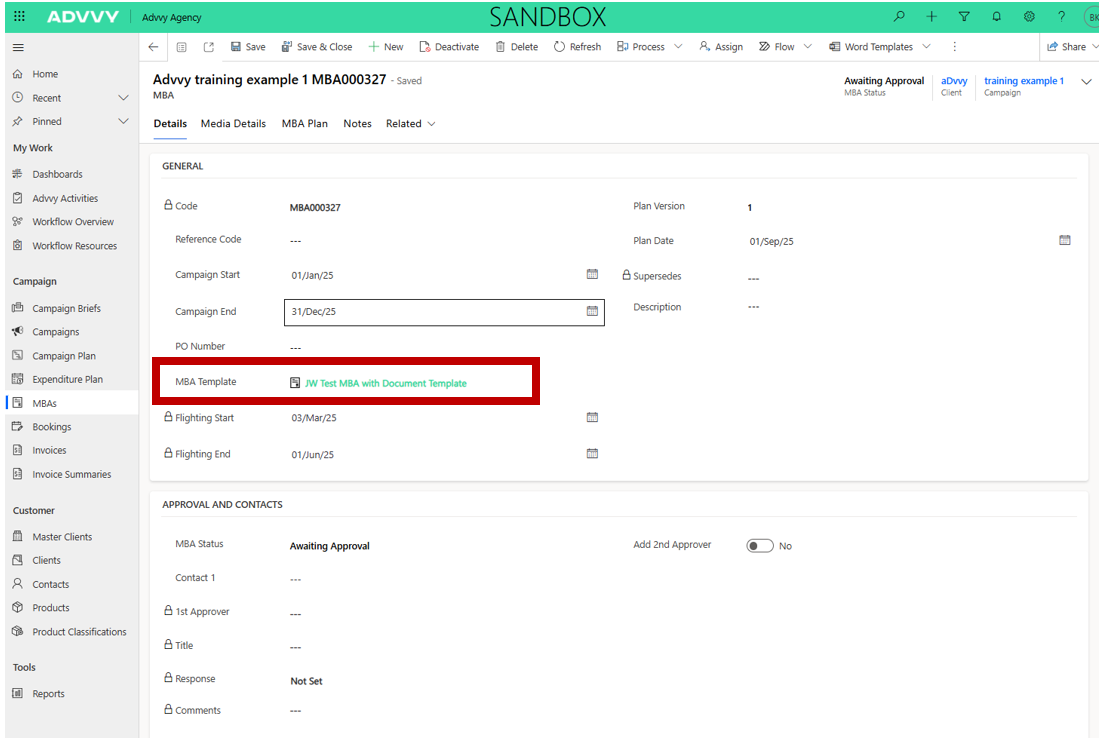This screenshot has height=738, width=1099.
Task: Click the open record set icon
Action: [182, 47]
